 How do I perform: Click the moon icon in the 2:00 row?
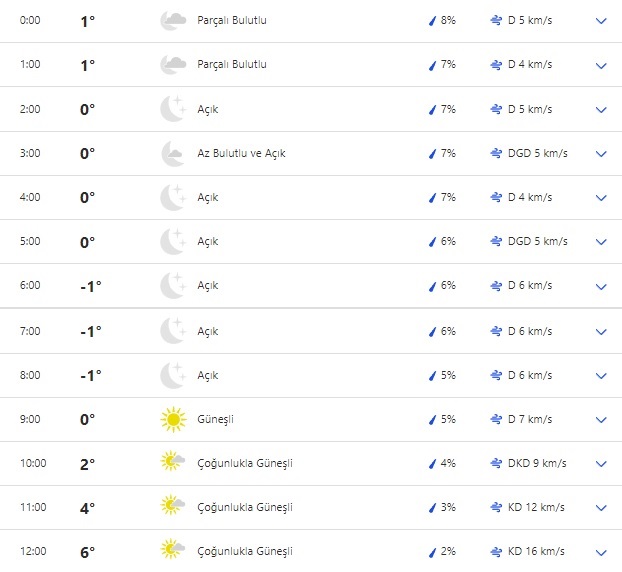click(173, 109)
